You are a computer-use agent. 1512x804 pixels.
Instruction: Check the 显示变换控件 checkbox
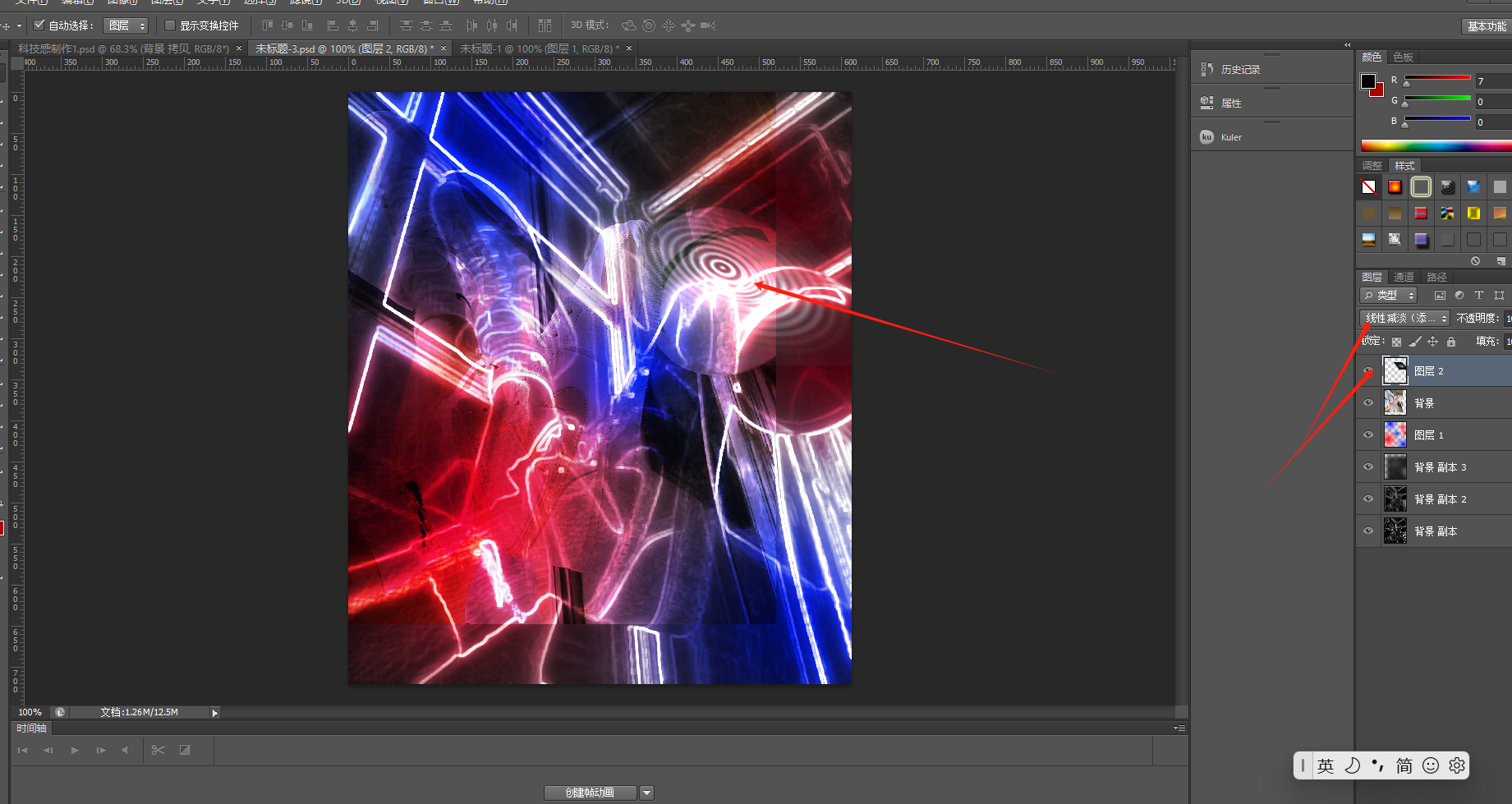click(x=170, y=25)
